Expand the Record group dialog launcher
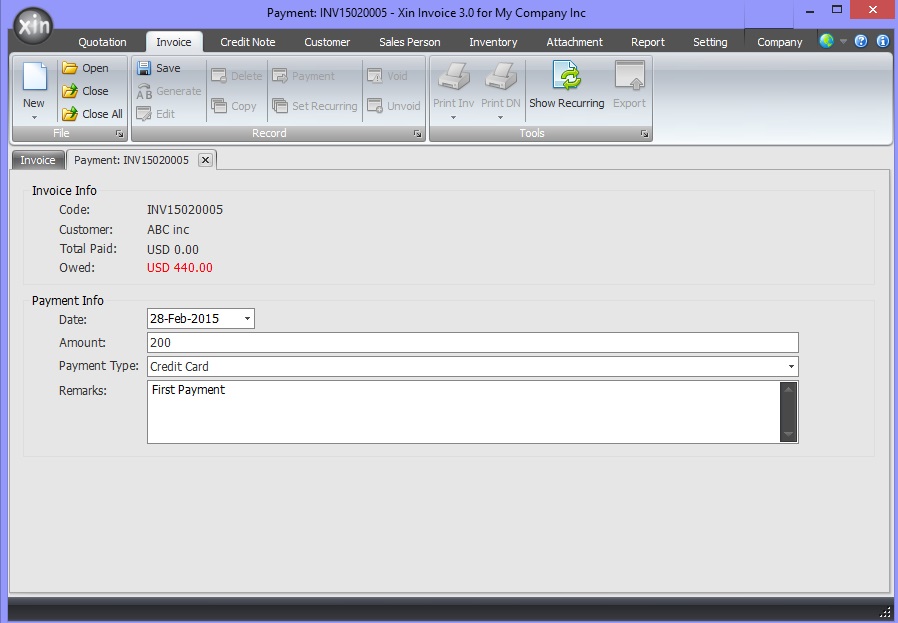 (418, 134)
